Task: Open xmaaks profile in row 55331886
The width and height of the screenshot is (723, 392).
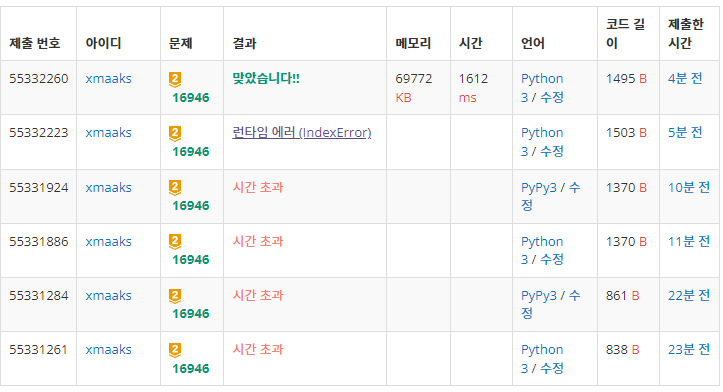Action: point(108,242)
